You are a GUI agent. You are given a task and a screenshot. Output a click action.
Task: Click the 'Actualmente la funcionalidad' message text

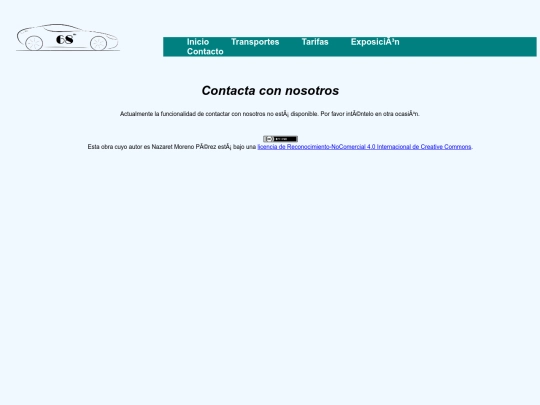(270, 114)
